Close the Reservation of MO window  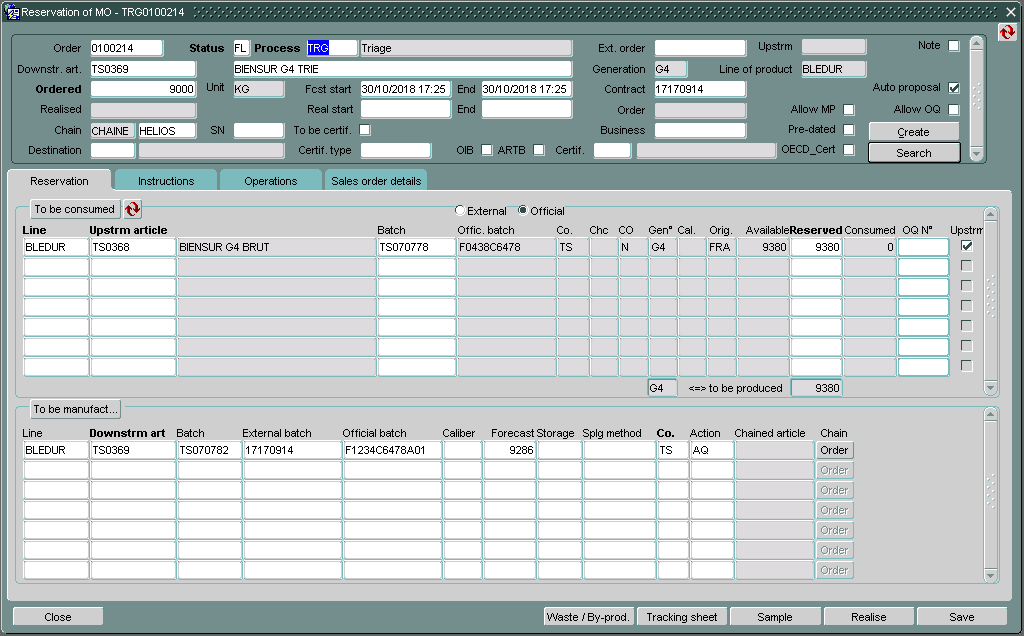[1010, 12]
